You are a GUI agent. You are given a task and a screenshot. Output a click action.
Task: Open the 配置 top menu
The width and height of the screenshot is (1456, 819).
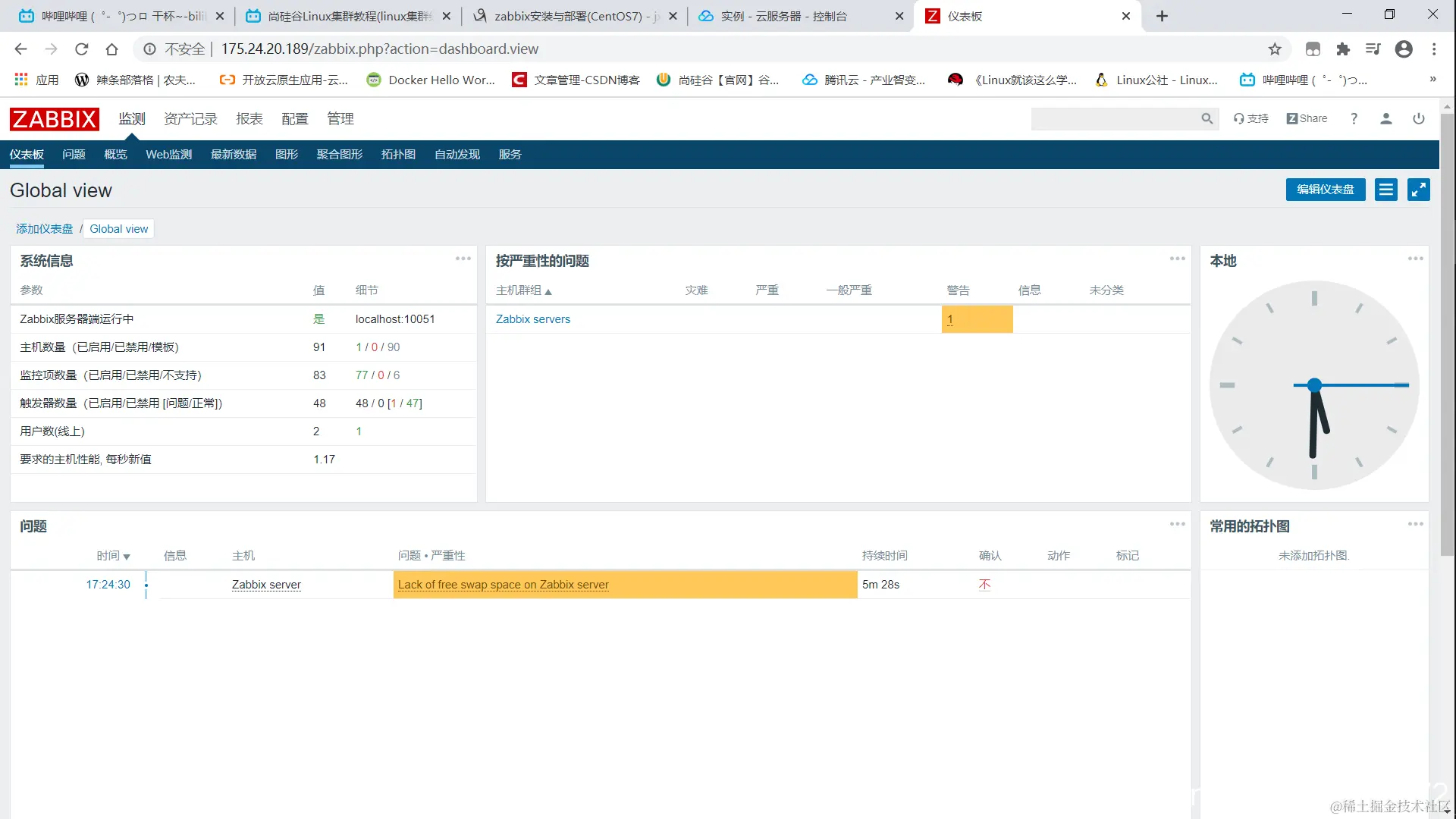pyautogui.click(x=294, y=119)
